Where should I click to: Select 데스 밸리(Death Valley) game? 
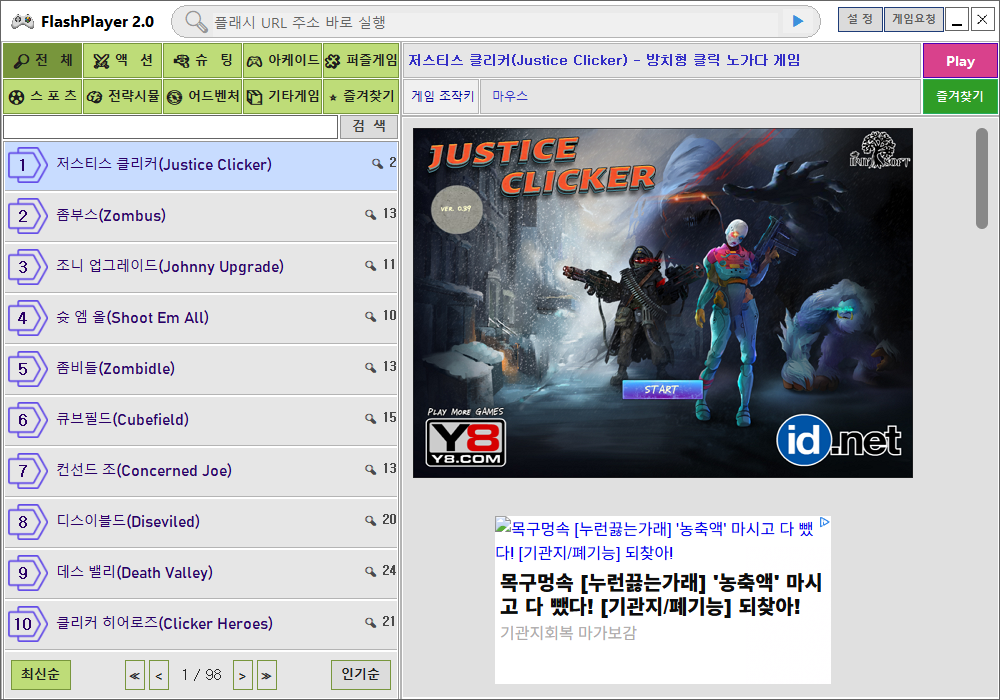tap(201, 573)
